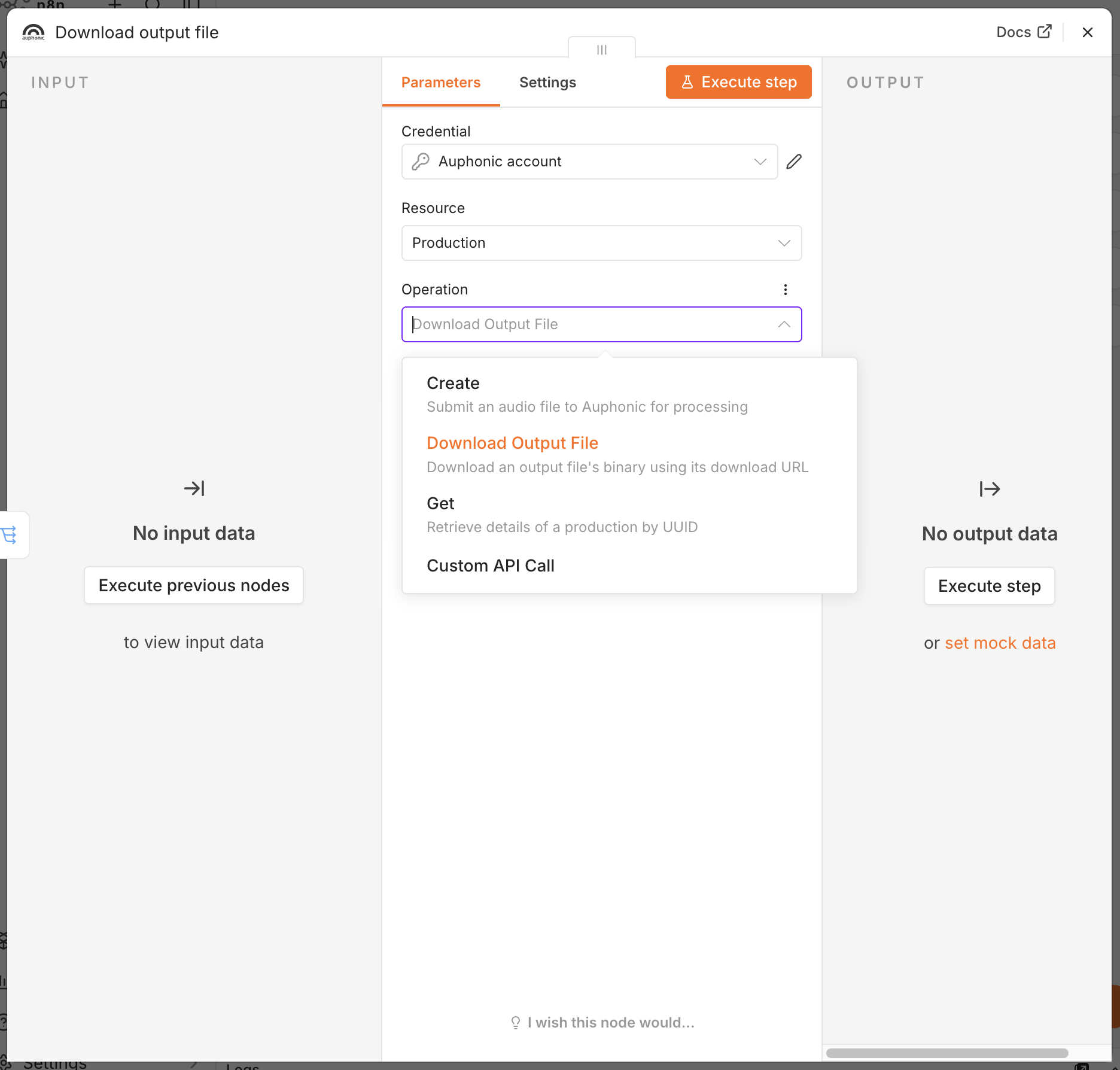This screenshot has width=1120, height=1070.
Task: Open the blue side panel icon
Action: pos(10,534)
